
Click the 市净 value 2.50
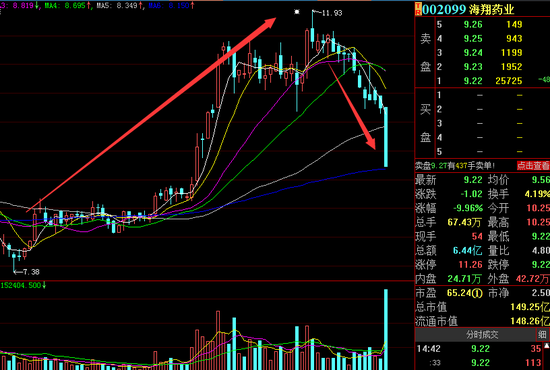541,293
